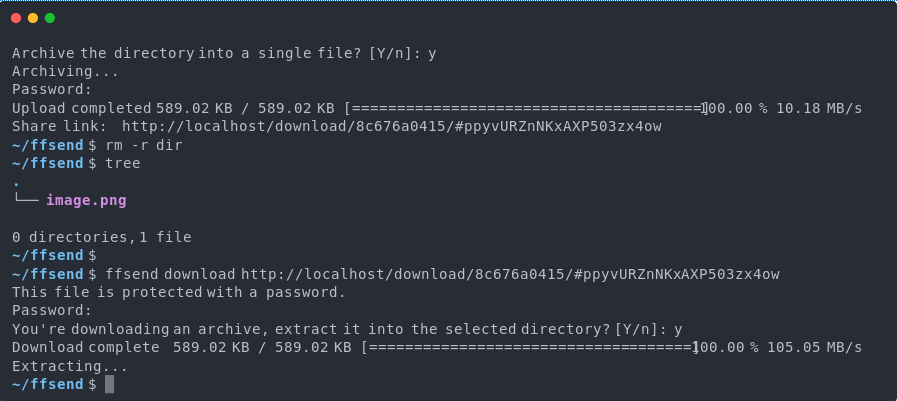This screenshot has width=897, height=401.
Task: Click the tree branch connector before image.png
Action: pos(26,200)
